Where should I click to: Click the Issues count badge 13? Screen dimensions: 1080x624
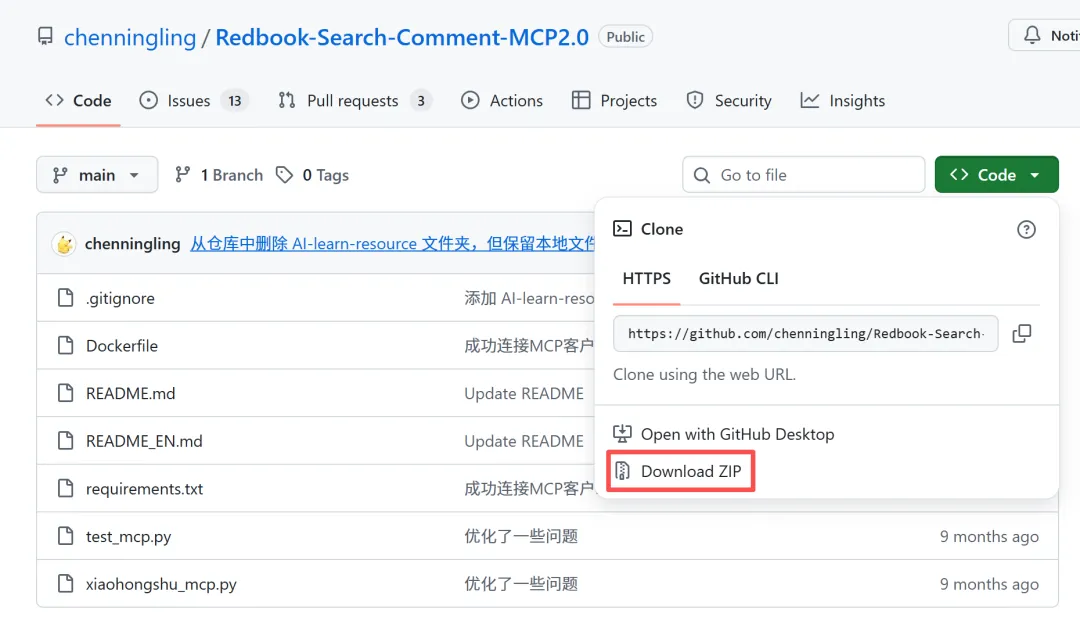click(x=235, y=101)
